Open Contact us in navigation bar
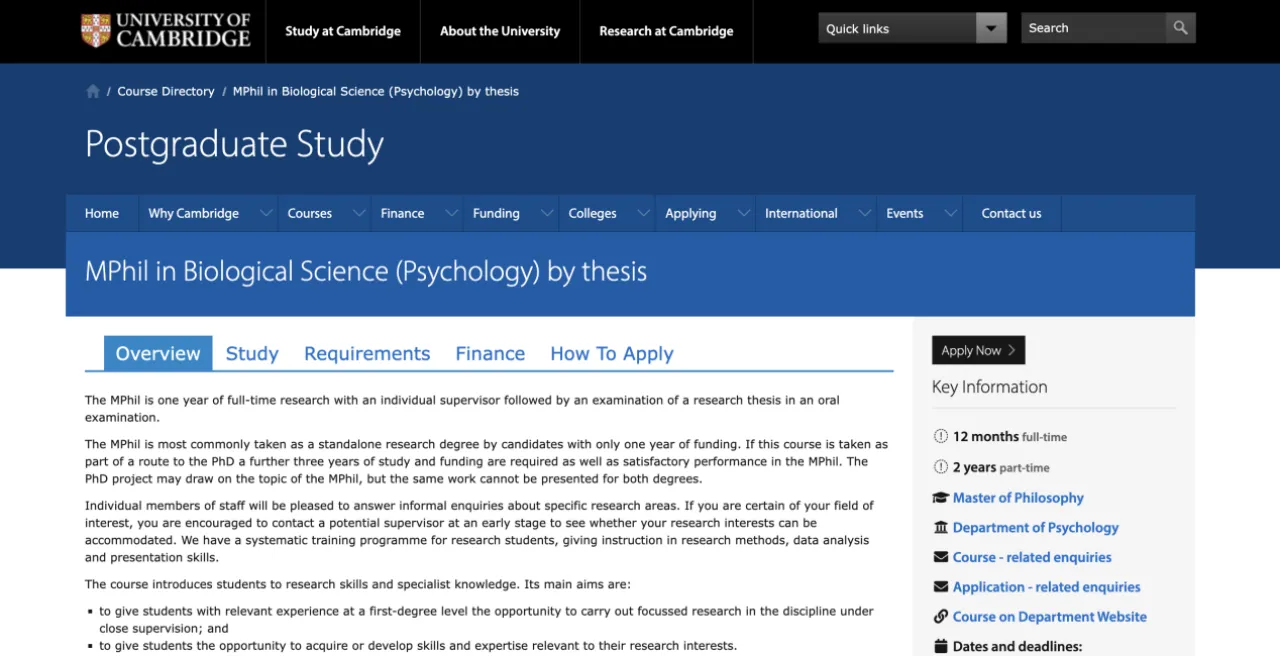The height and width of the screenshot is (656, 1280). tap(1011, 213)
